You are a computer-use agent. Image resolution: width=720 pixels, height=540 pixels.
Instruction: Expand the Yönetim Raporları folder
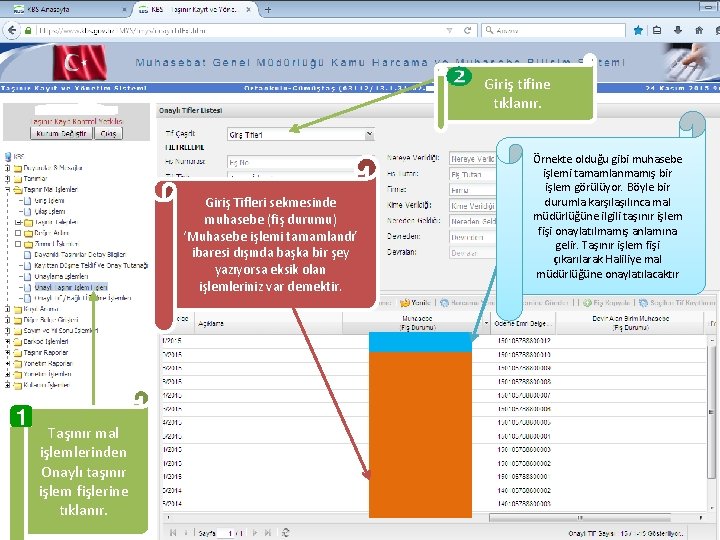[x=7, y=364]
